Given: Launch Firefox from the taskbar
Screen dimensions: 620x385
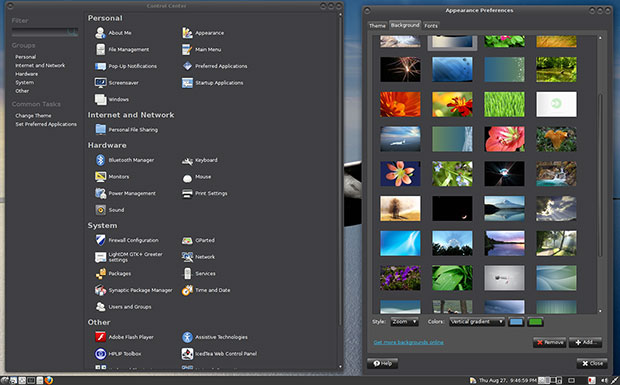Looking at the screenshot, I should point(49,380).
